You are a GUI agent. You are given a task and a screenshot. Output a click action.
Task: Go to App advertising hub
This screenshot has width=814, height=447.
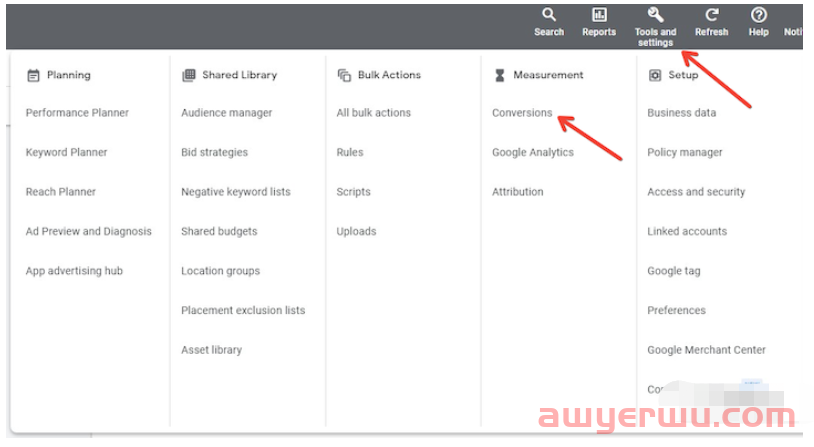pyautogui.click(x=74, y=270)
